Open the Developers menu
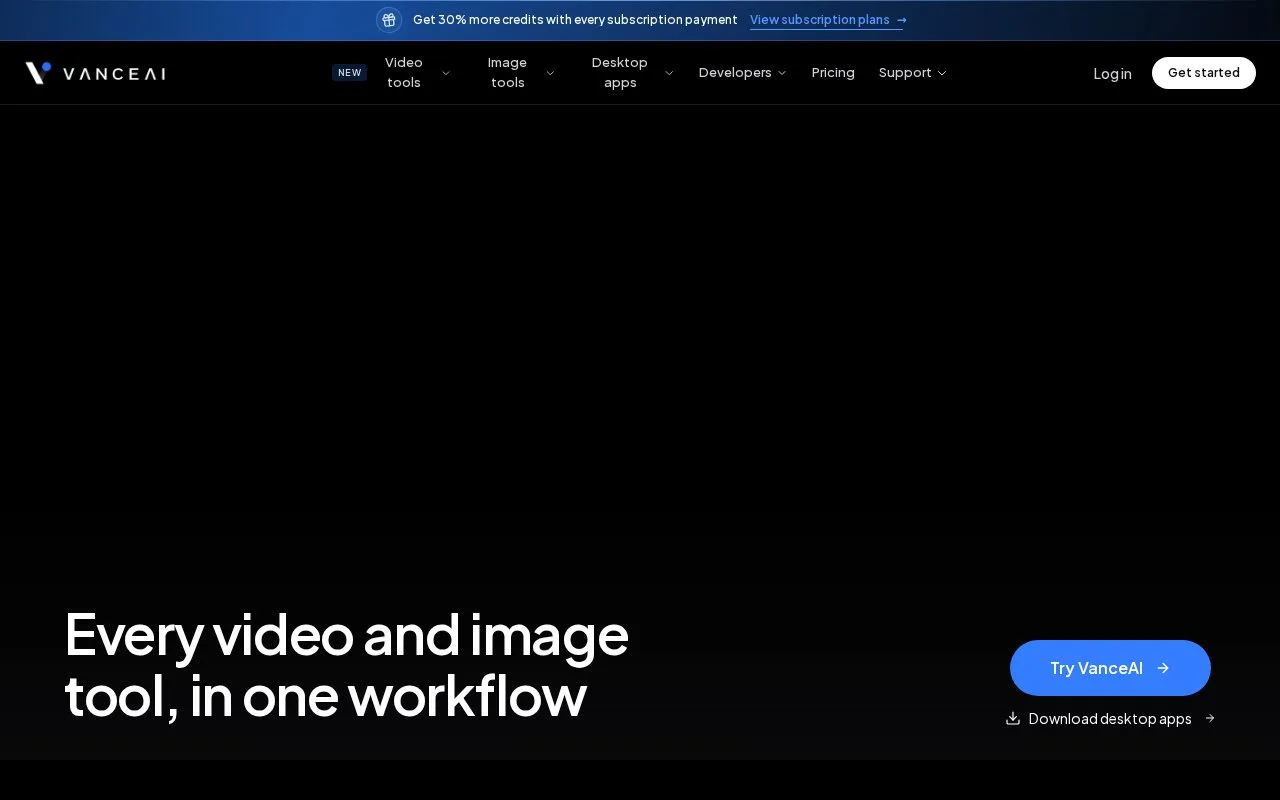The height and width of the screenshot is (800, 1280). tap(735, 73)
